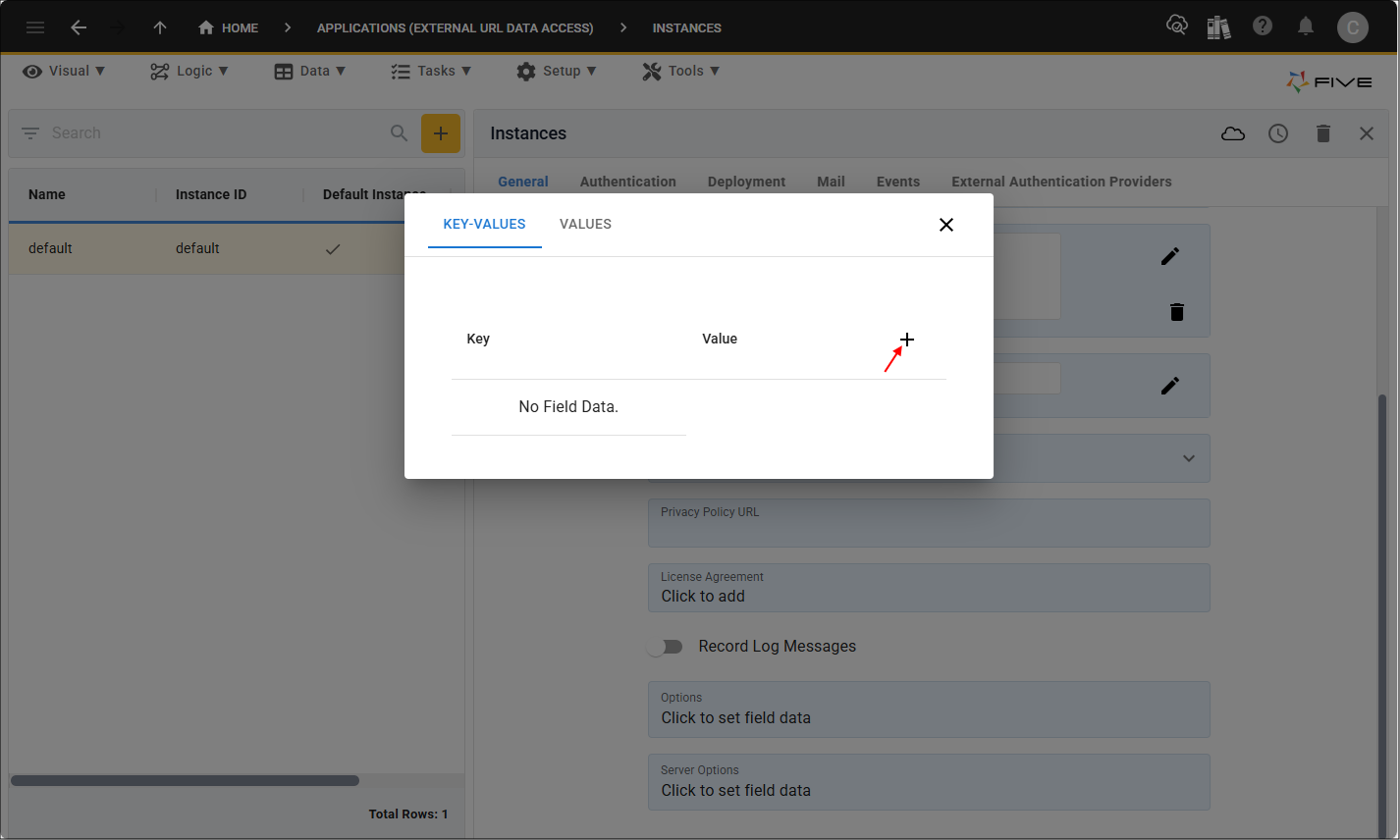Enable the Record Log Messages toggle

[x=667, y=647]
